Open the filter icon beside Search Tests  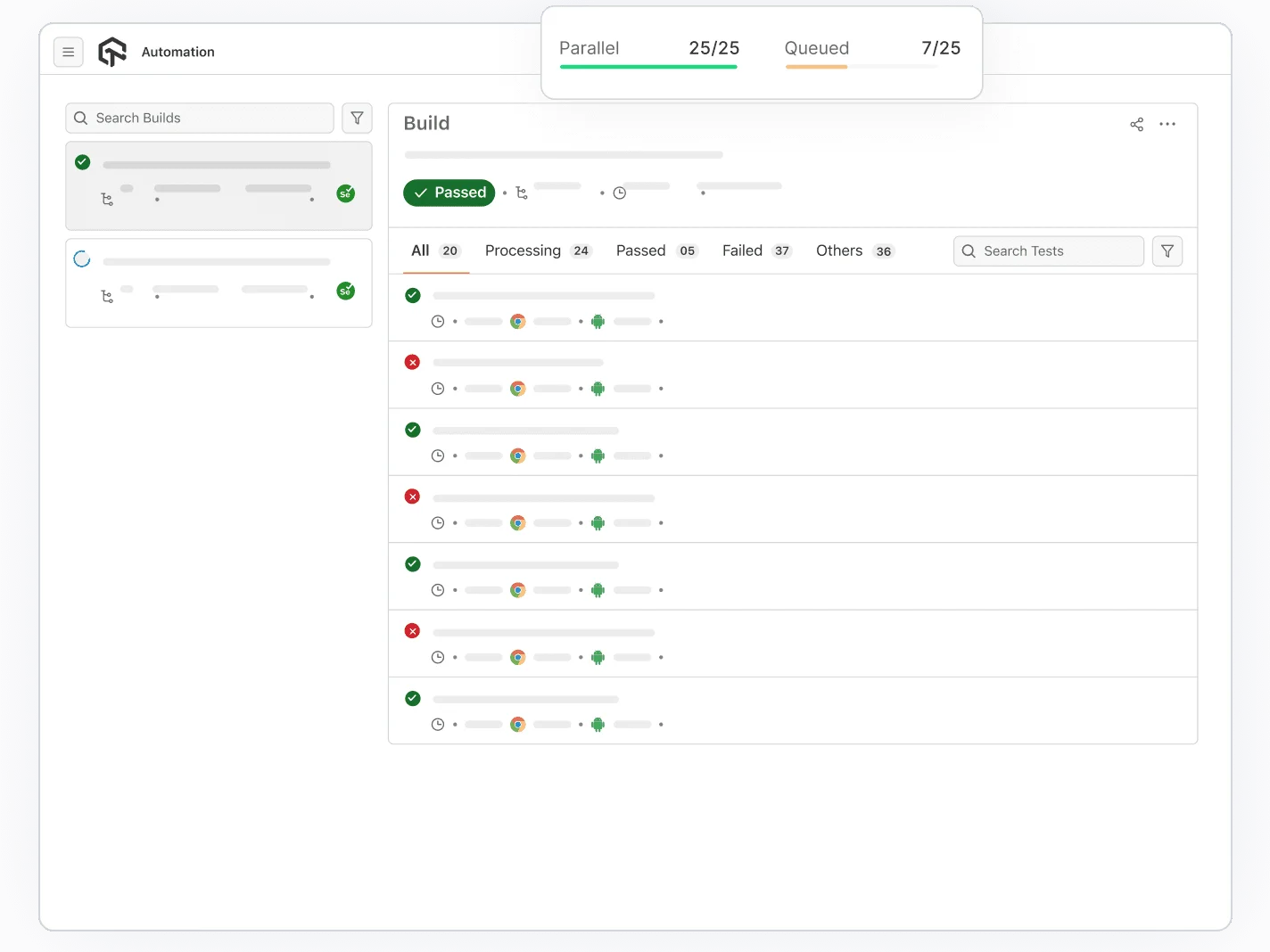(x=1167, y=250)
